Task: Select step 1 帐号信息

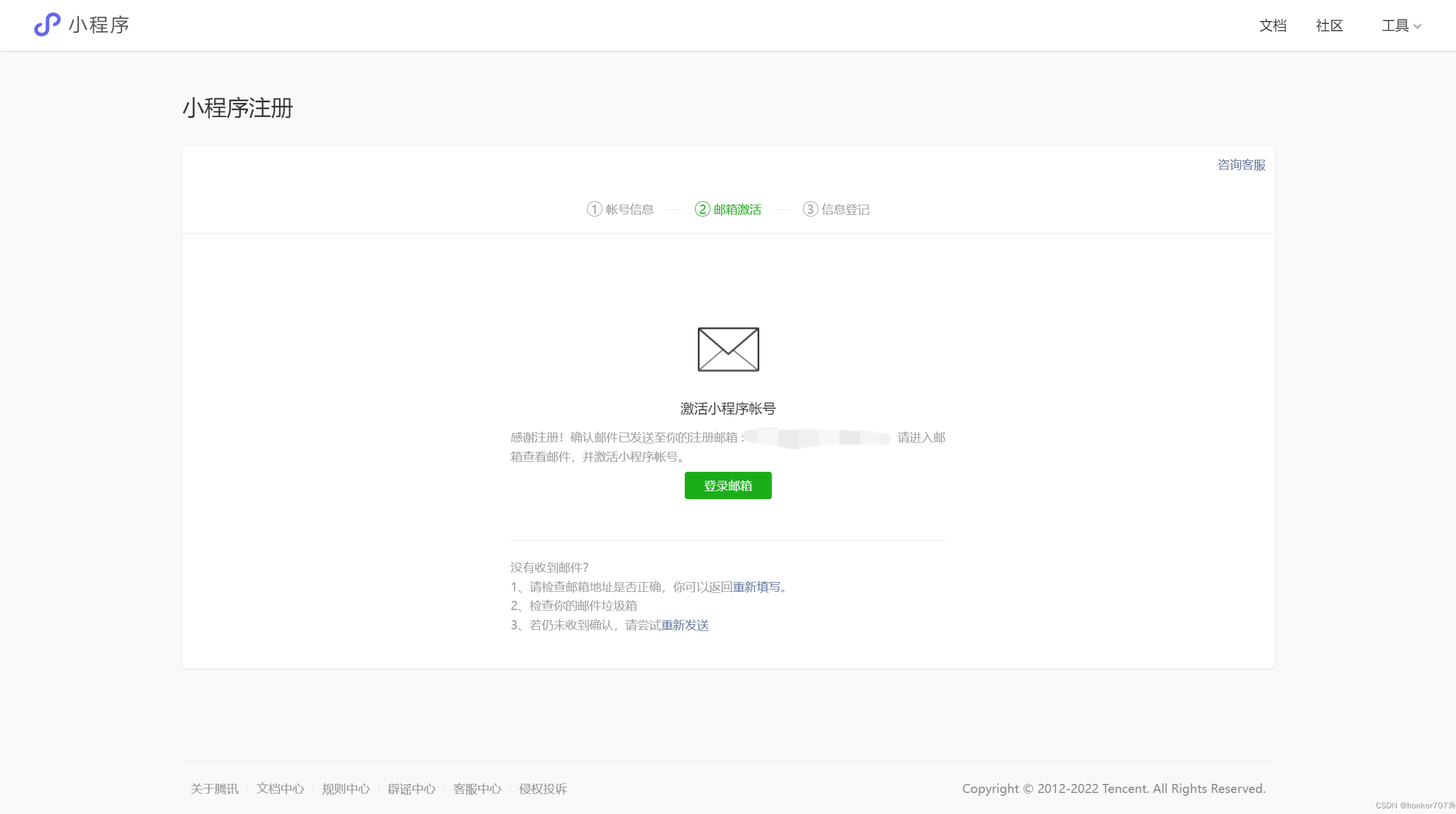Action: click(x=620, y=209)
